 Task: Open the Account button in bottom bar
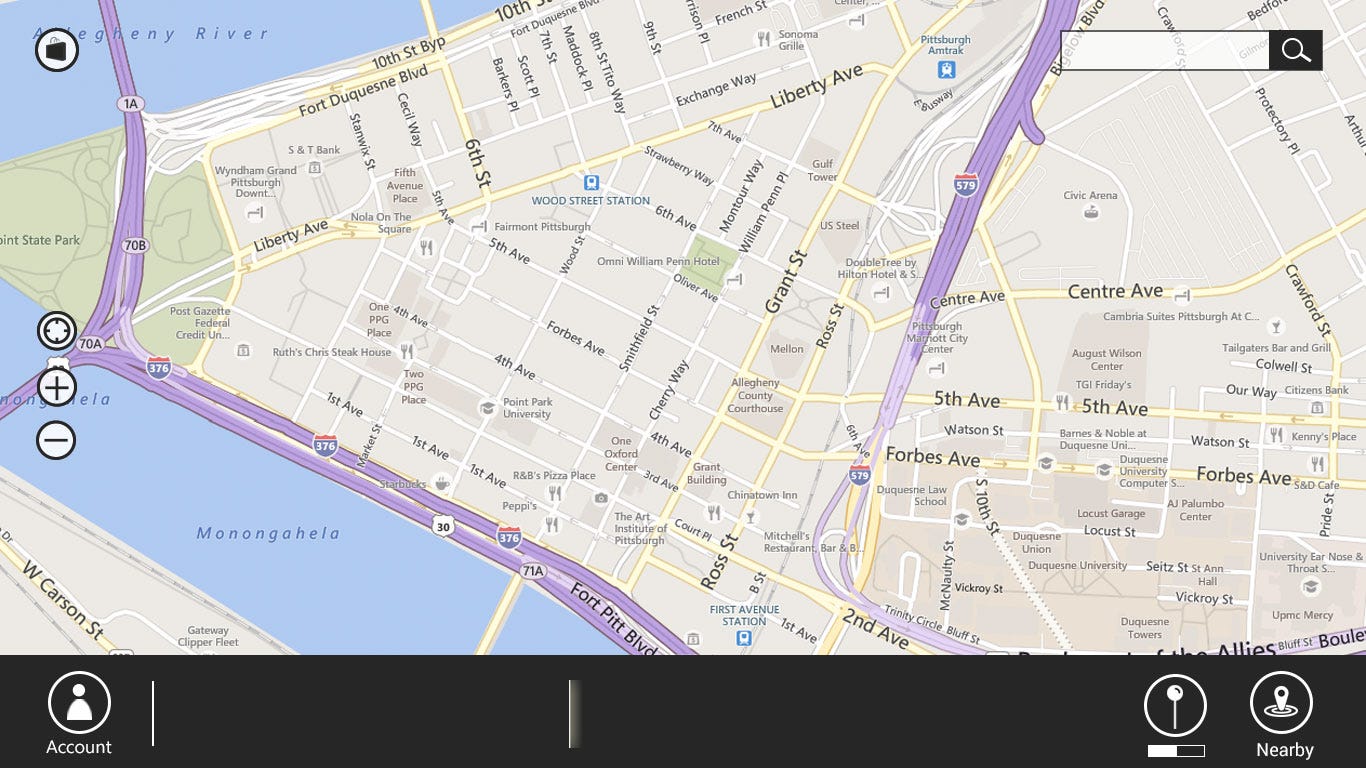pos(79,714)
